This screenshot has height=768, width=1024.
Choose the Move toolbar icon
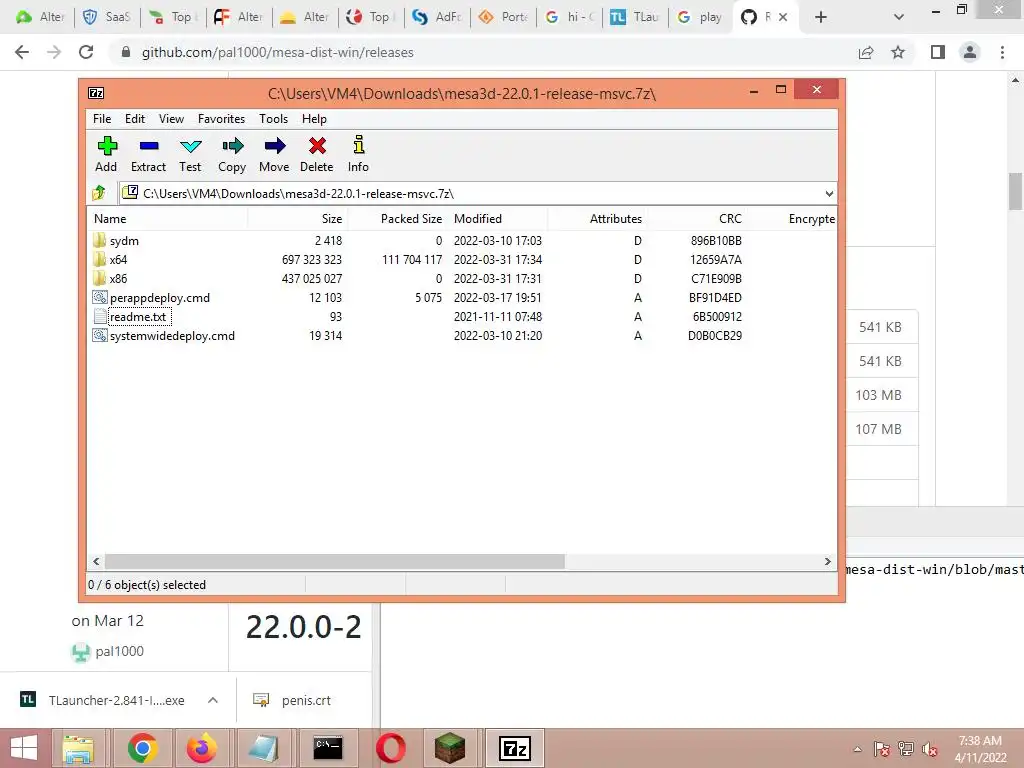click(x=275, y=146)
